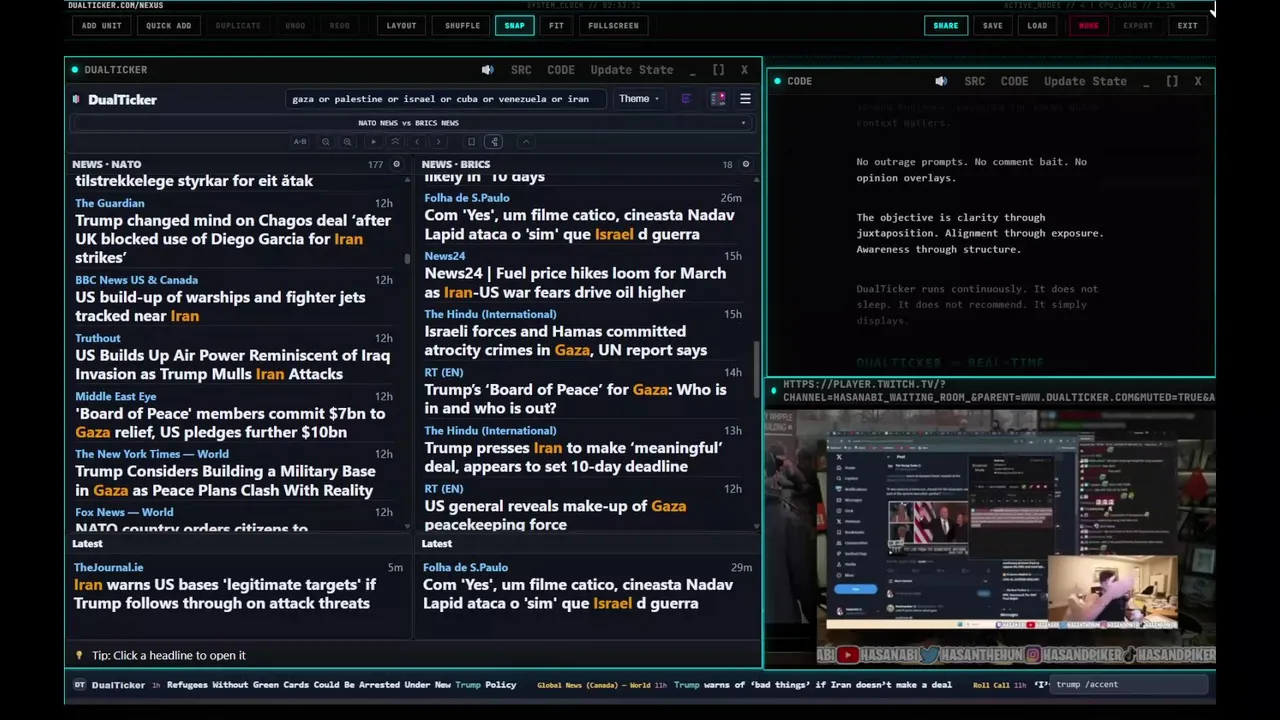
Task: Open NYT headline on Gaza military base
Action: (226, 480)
